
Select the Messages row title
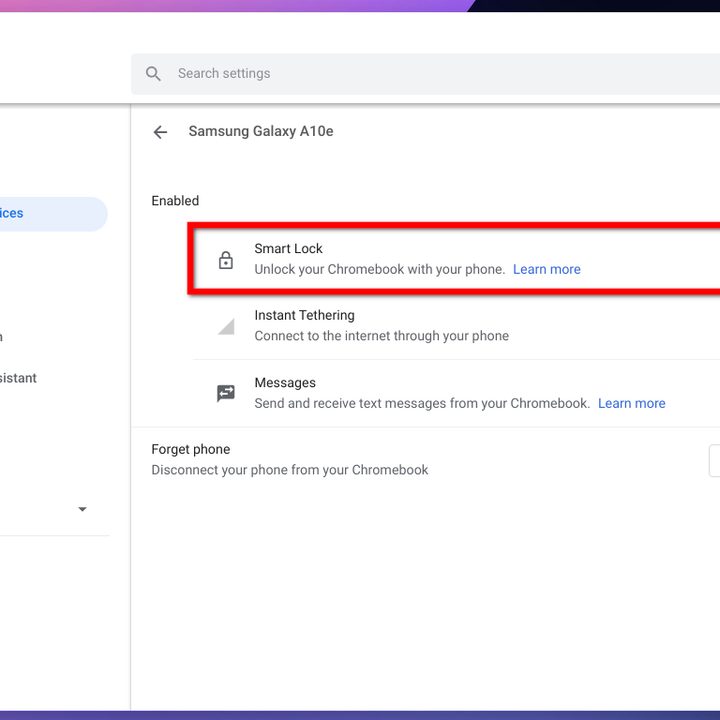(285, 382)
